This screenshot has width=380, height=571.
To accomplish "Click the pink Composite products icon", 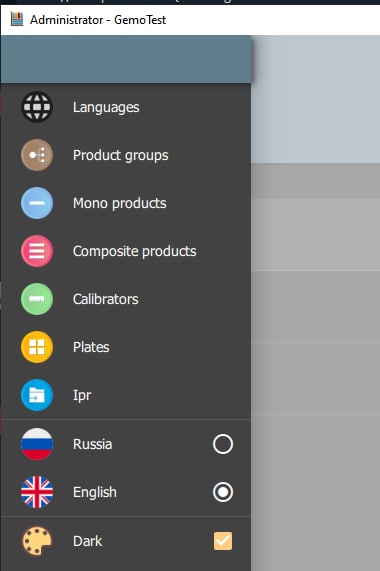I will [x=37, y=251].
